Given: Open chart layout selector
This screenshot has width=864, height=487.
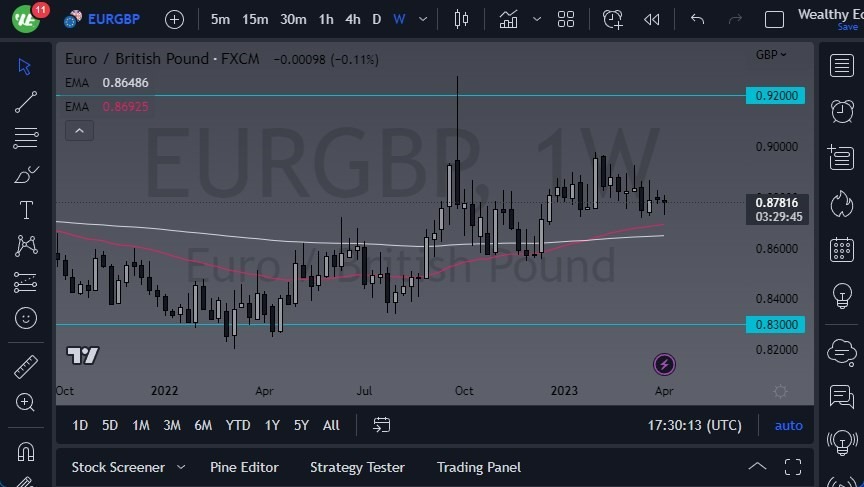Looking at the screenshot, I should tap(774, 19).
